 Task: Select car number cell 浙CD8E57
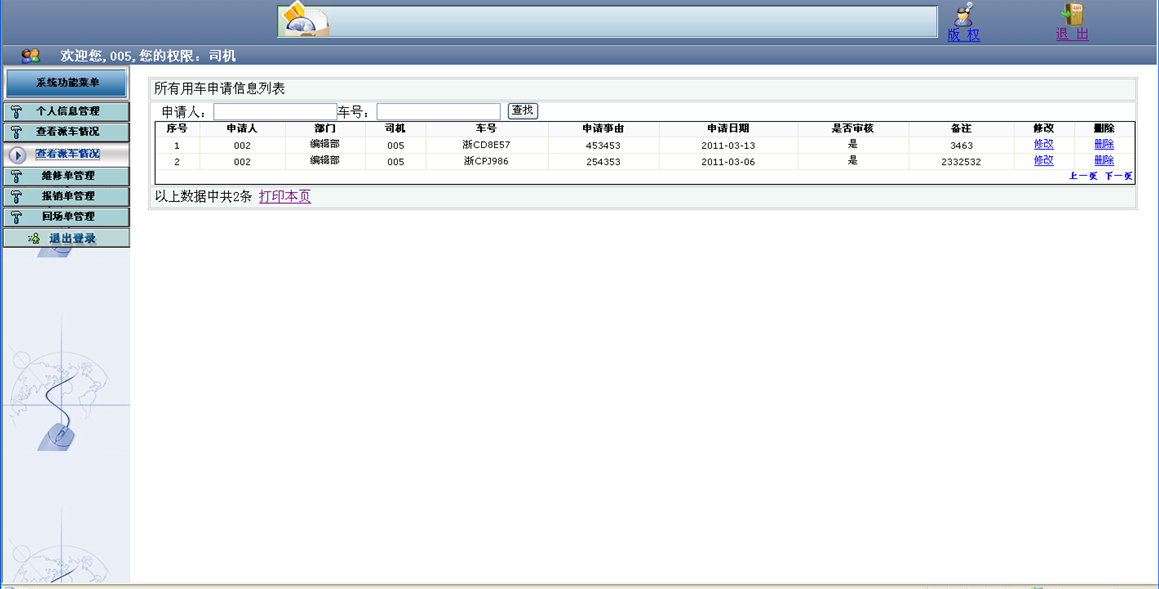[486, 145]
